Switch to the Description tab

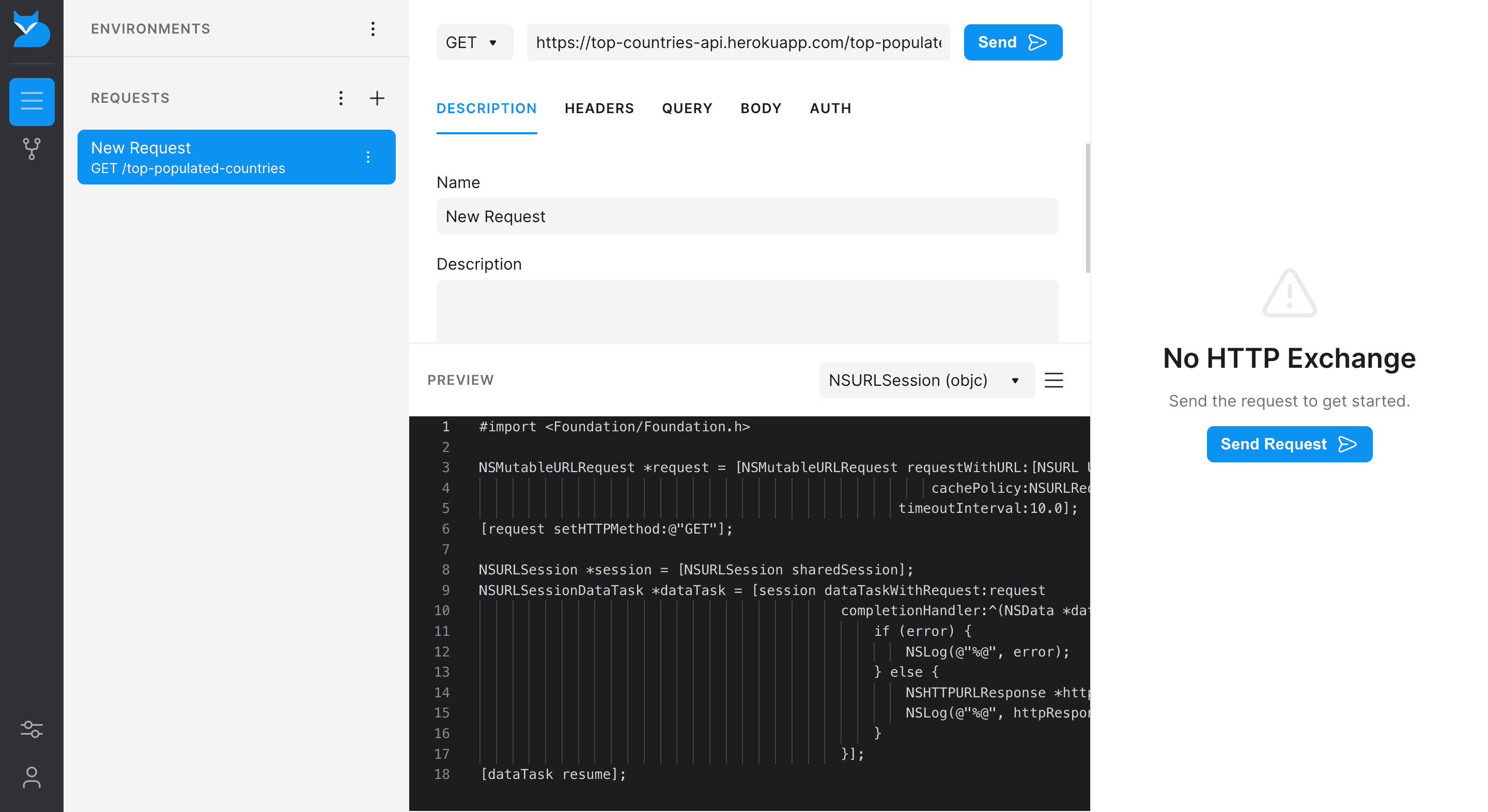click(486, 108)
